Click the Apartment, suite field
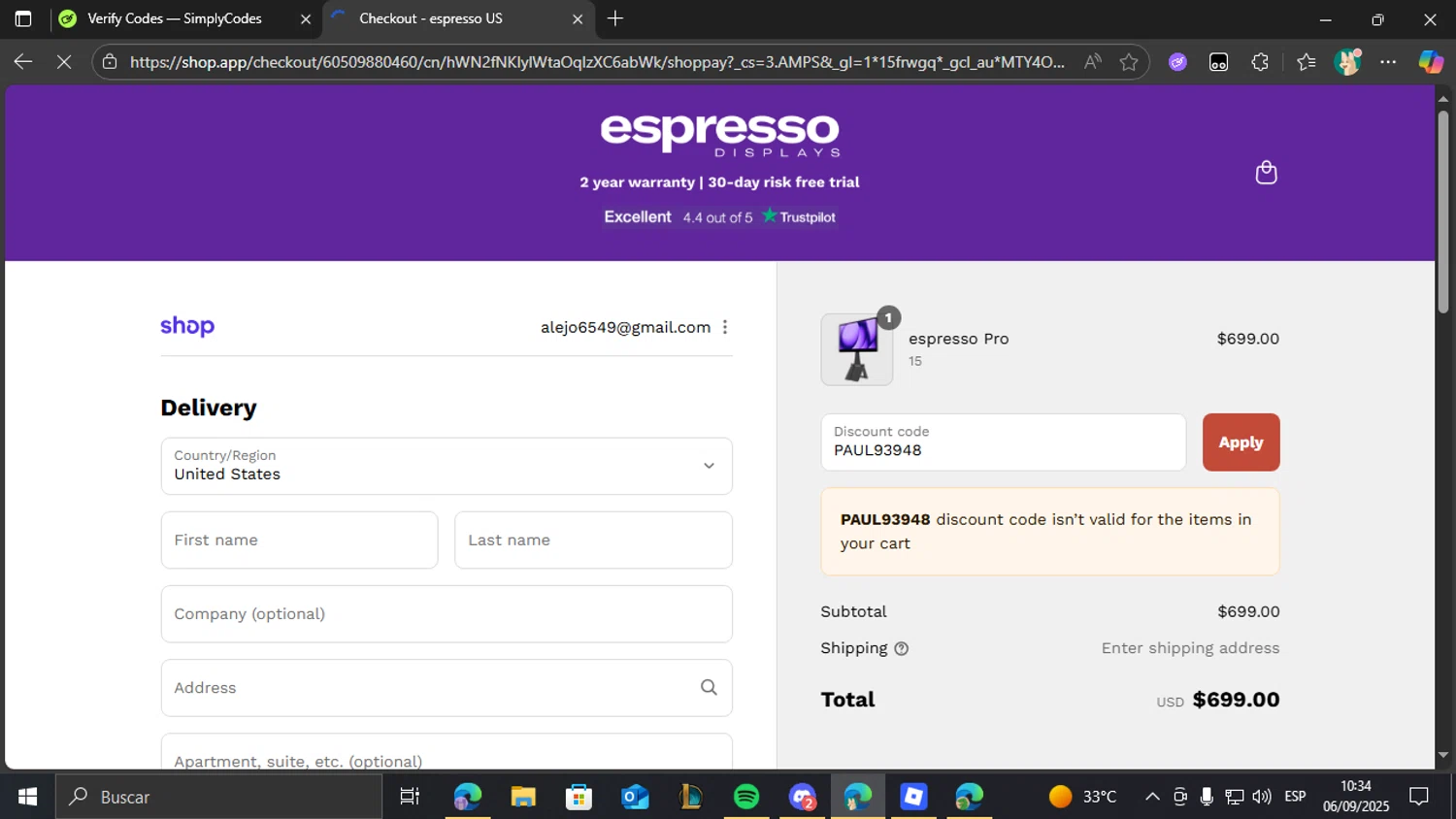Screen dimensions: 1456x819 [447, 752]
